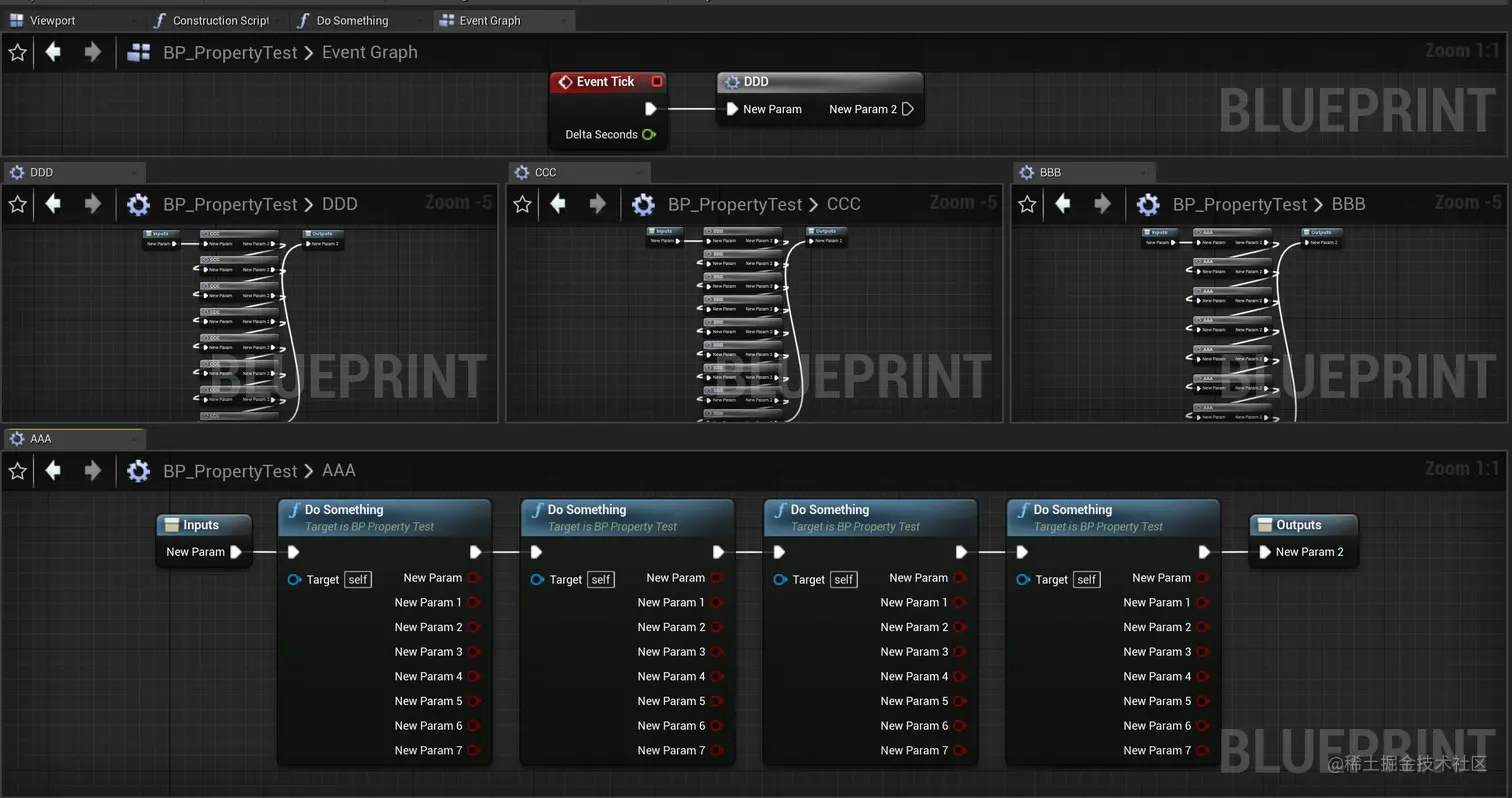The width and height of the screenshot is (1512, 798).
Task: Select the Do Something tab
Action: (x=360, y=20)
